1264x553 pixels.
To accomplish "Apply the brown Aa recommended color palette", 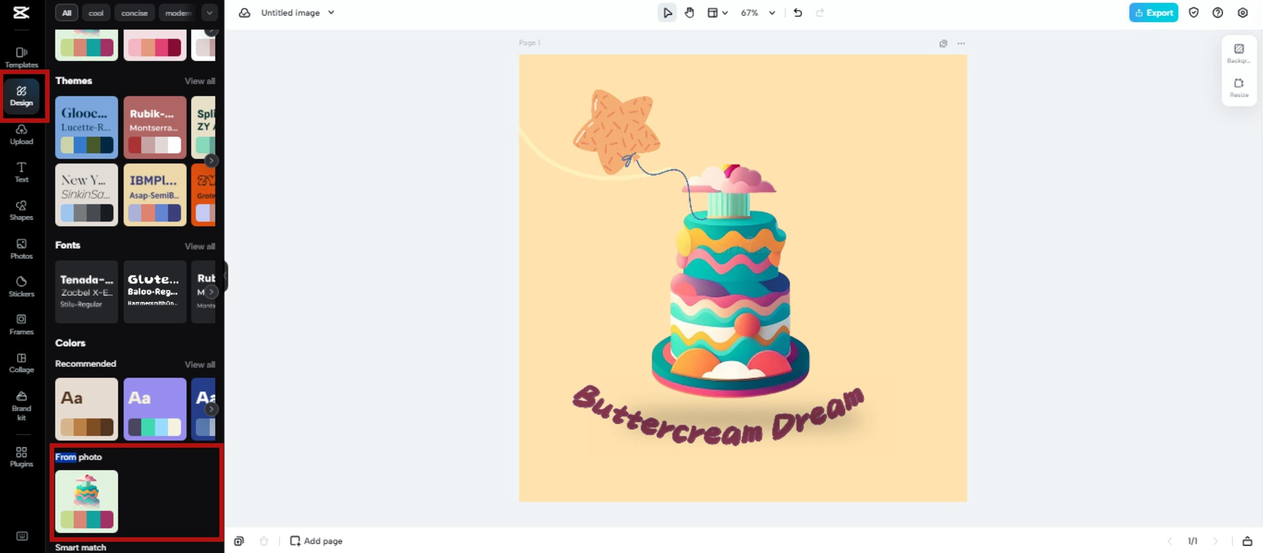I will pos(87,409).
